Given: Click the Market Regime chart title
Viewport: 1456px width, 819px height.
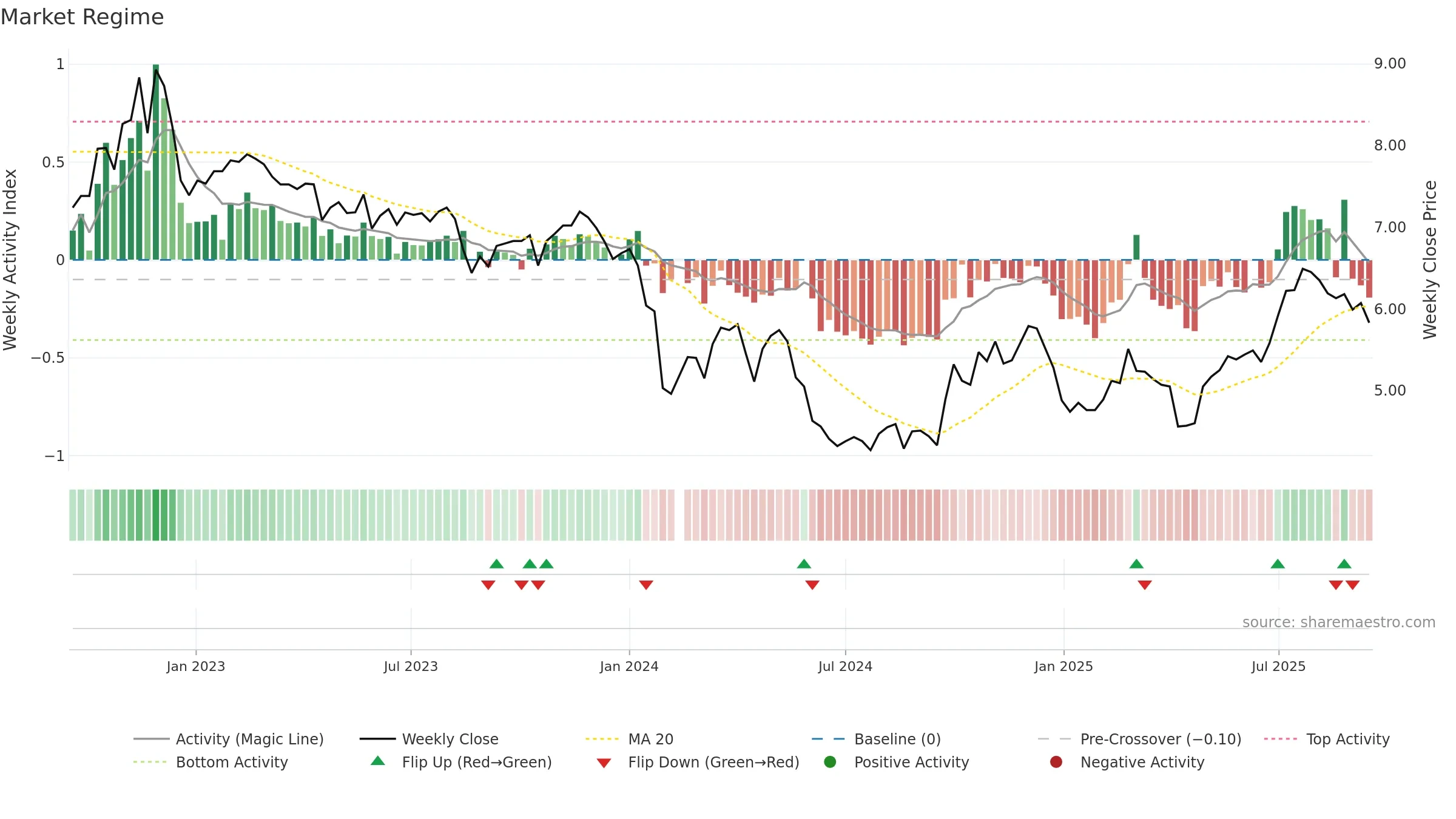Looking at the screenshot, I should pos(82,17).
